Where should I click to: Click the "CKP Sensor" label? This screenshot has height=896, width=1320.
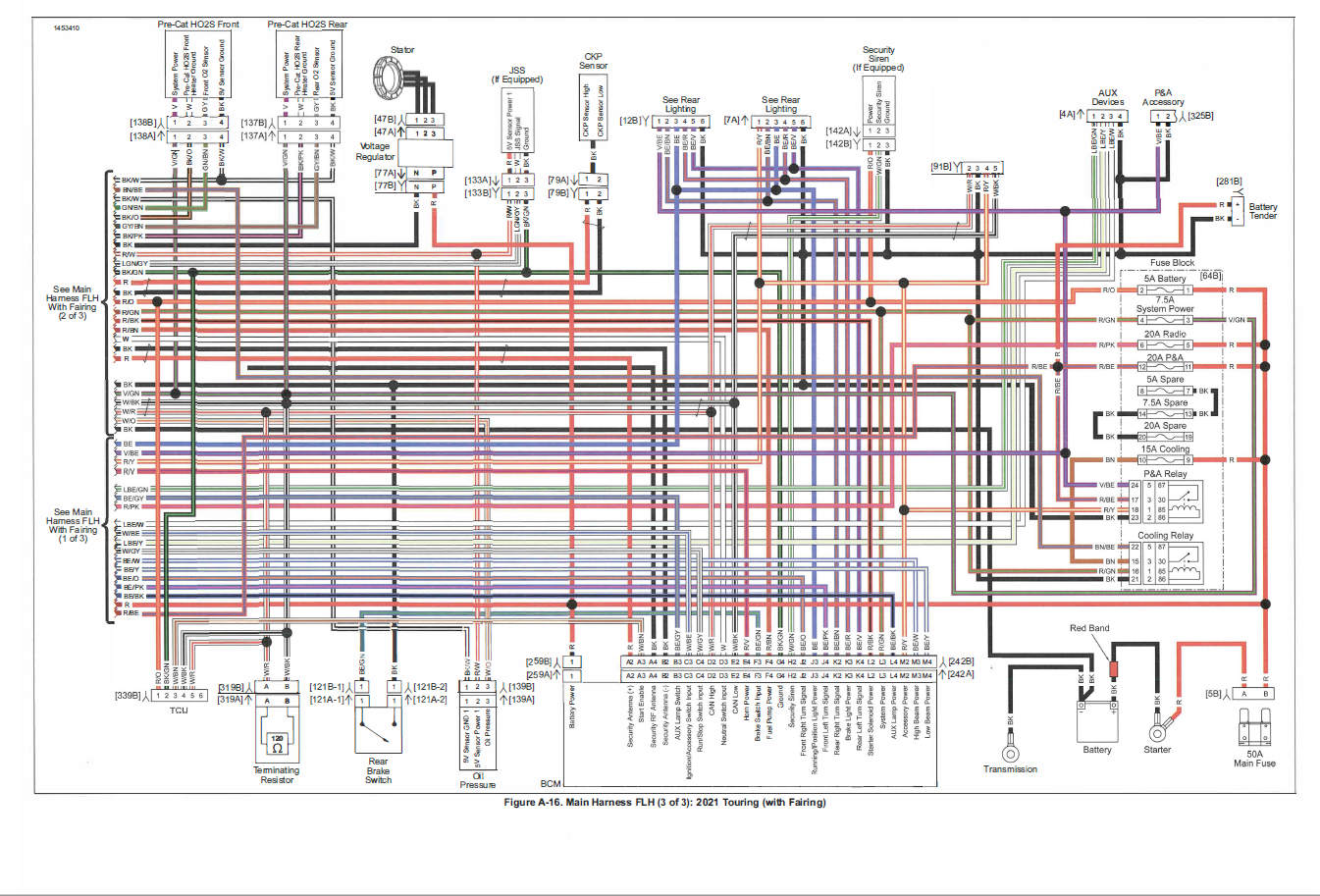pos(593,61)
